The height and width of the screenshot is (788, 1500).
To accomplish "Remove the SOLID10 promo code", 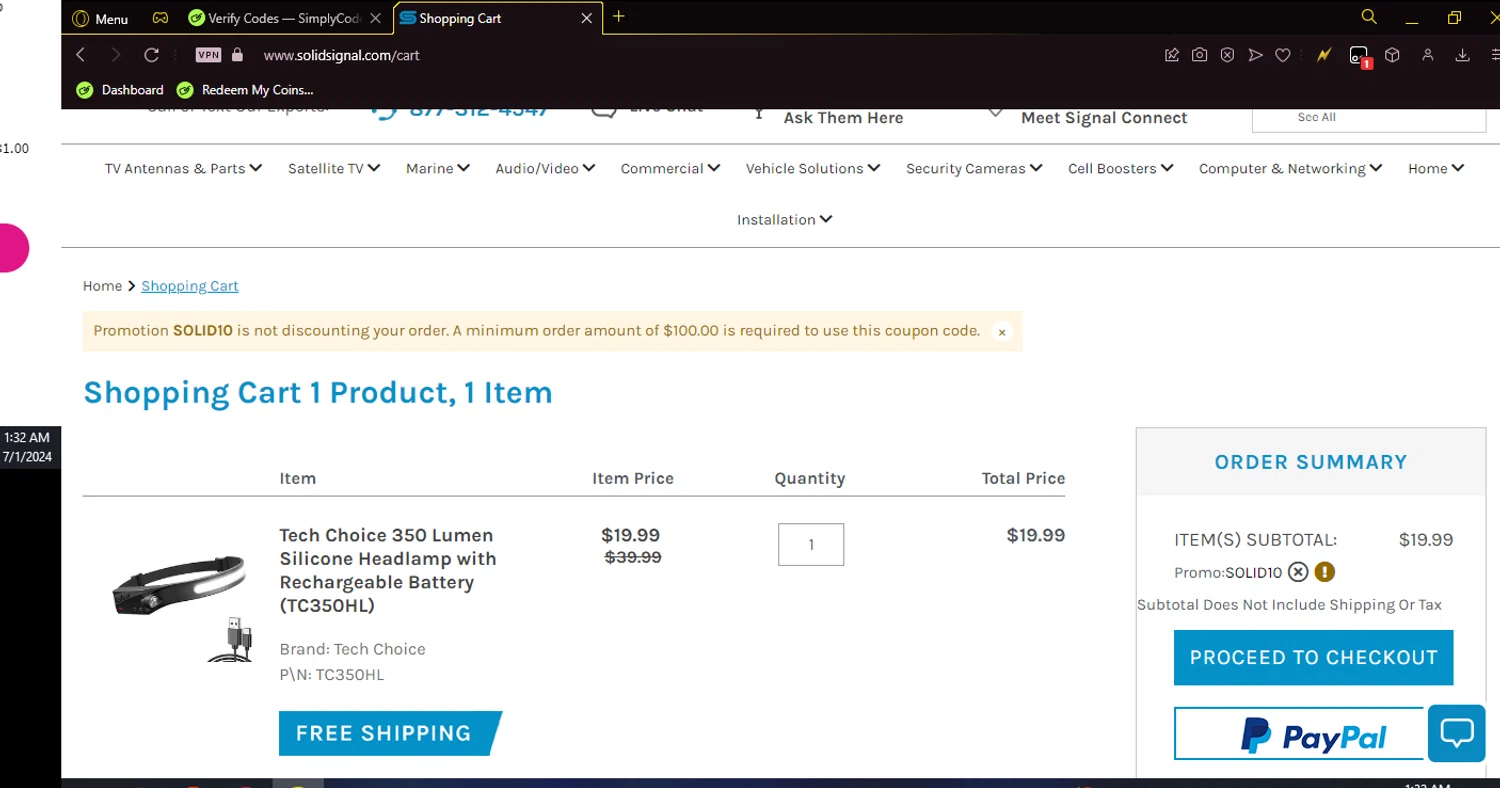I will [1298, 572].
